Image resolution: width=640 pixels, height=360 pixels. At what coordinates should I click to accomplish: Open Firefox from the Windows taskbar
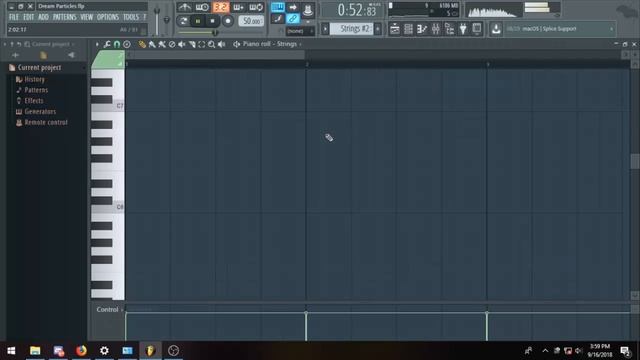(81, 350)
